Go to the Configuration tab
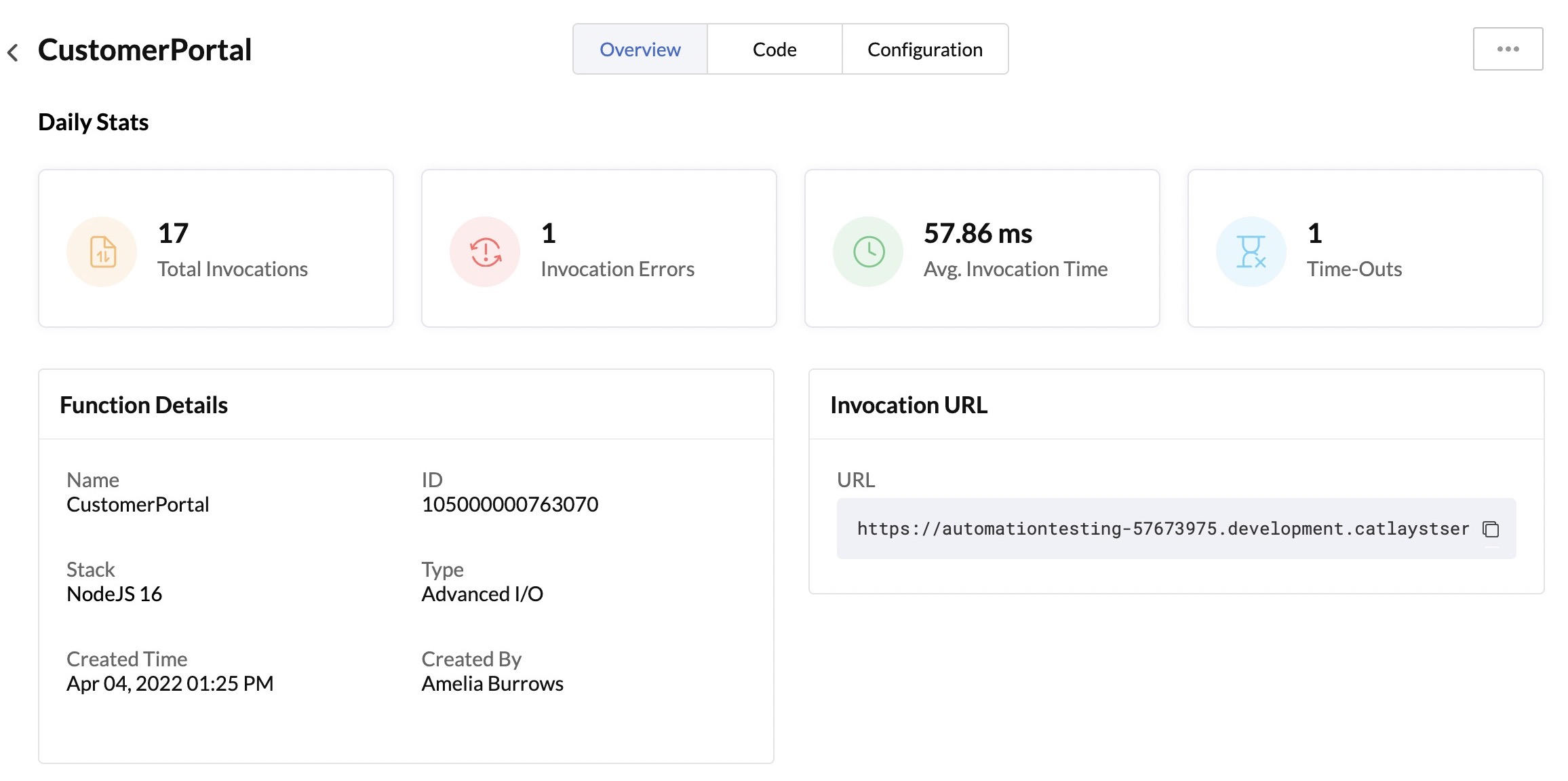This screenshot has height=781, width=1568. point(924,50)
